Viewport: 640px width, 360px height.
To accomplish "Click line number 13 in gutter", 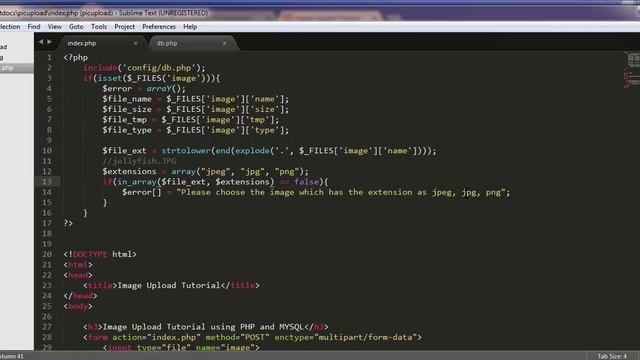I will pyautogui.click(x=47, y=182).
